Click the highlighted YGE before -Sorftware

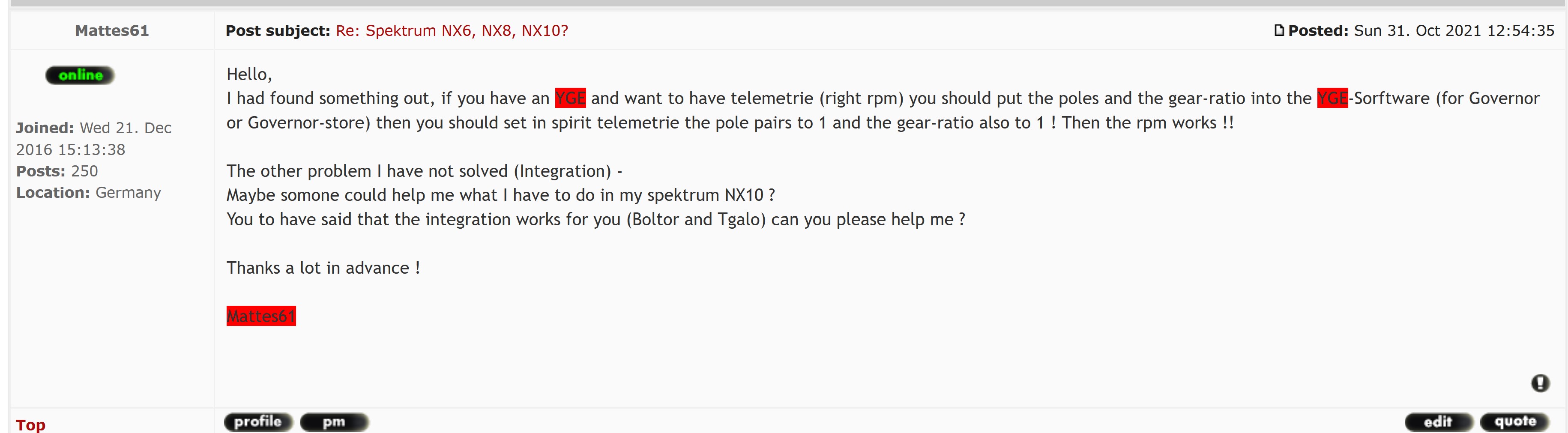coord(1332,98)
